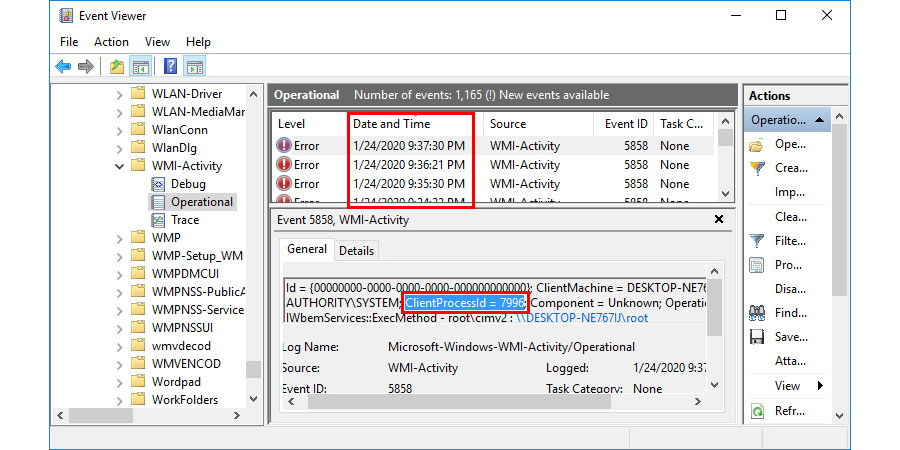
Task: Open the View menu
Action: pyautogui.click(x=157, y=42)
